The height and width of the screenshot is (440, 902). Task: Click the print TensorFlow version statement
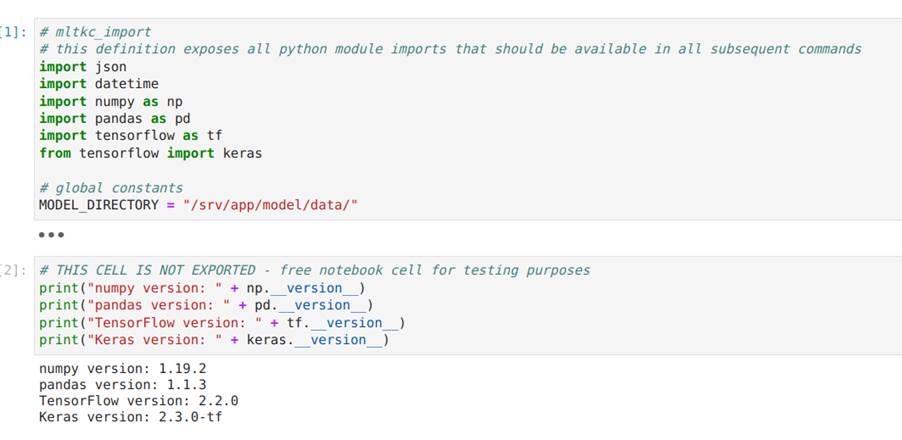[x=223, y=323]
